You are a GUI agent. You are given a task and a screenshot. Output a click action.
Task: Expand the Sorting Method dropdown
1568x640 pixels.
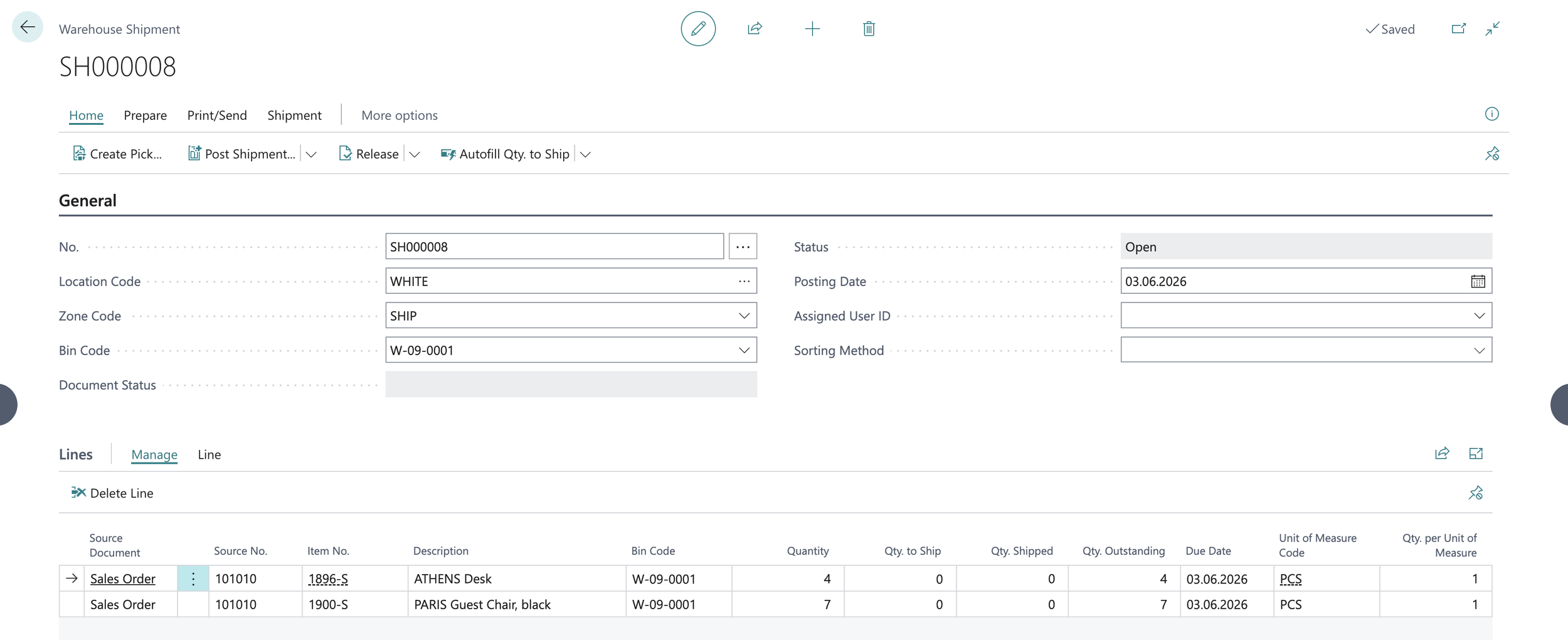click(x=1479, y=350)
